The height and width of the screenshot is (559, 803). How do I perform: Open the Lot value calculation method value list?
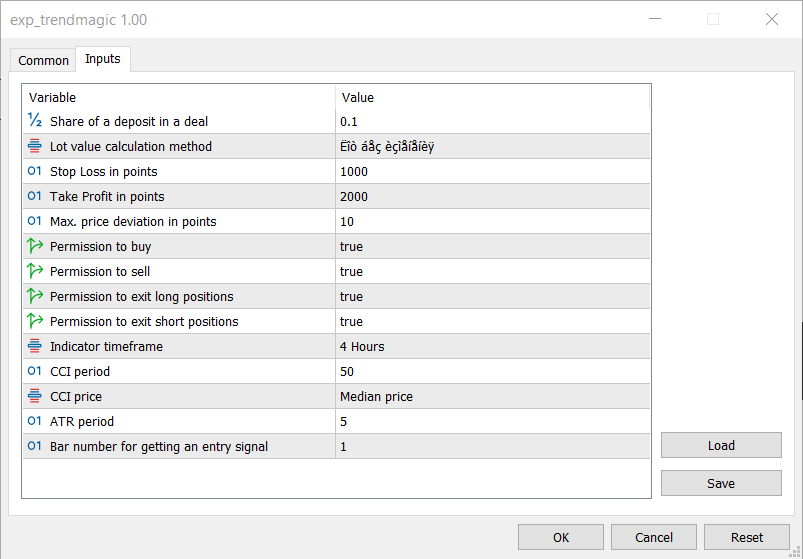492,146
